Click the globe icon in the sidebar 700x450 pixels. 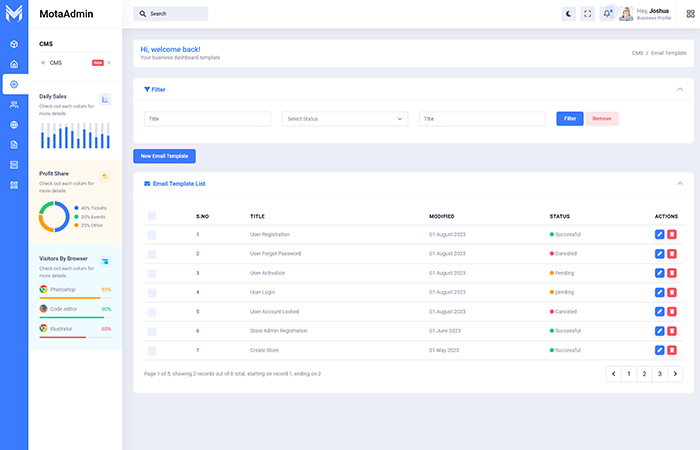14,125
